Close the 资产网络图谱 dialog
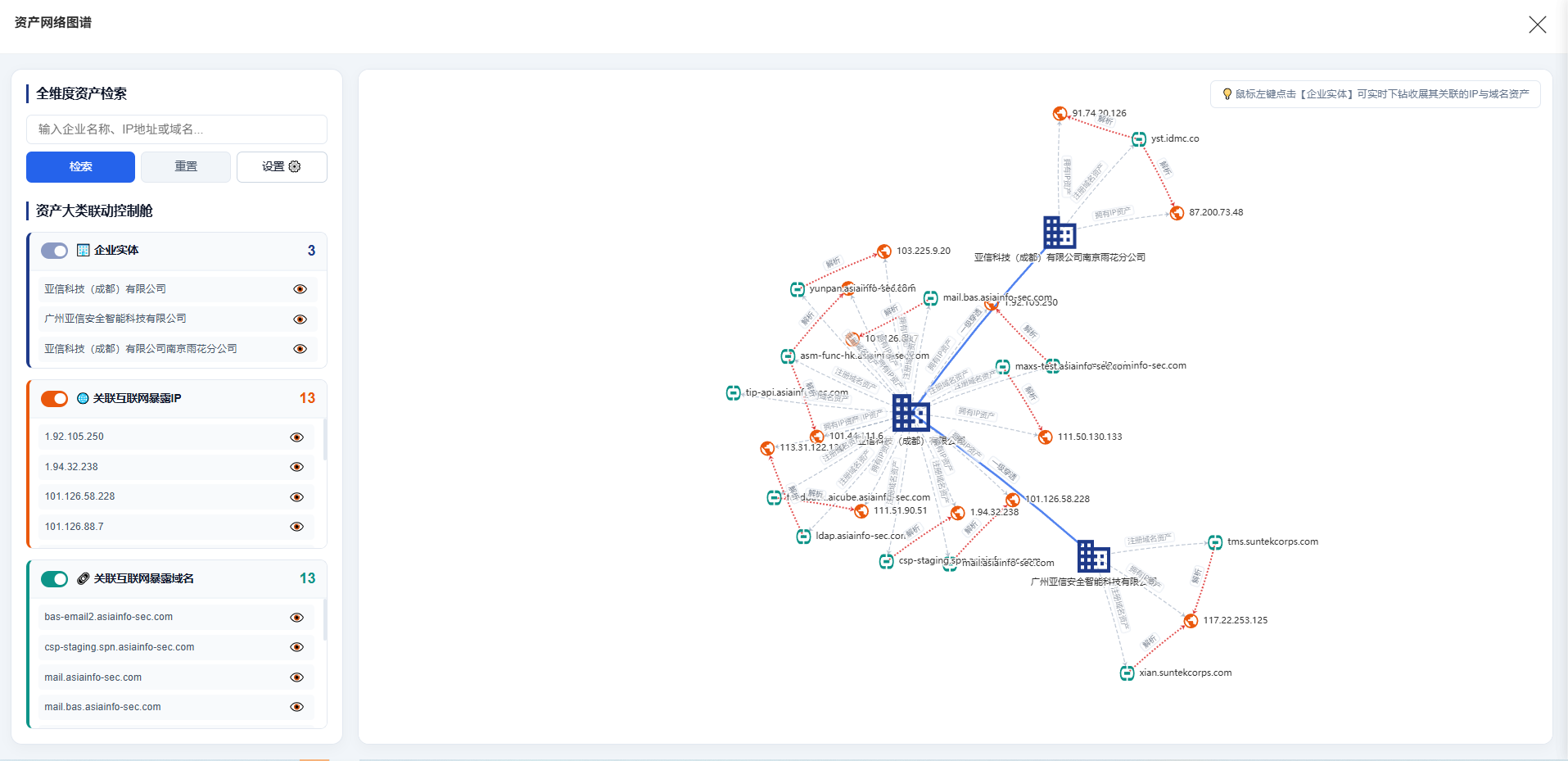 [x=1538, y=25]
